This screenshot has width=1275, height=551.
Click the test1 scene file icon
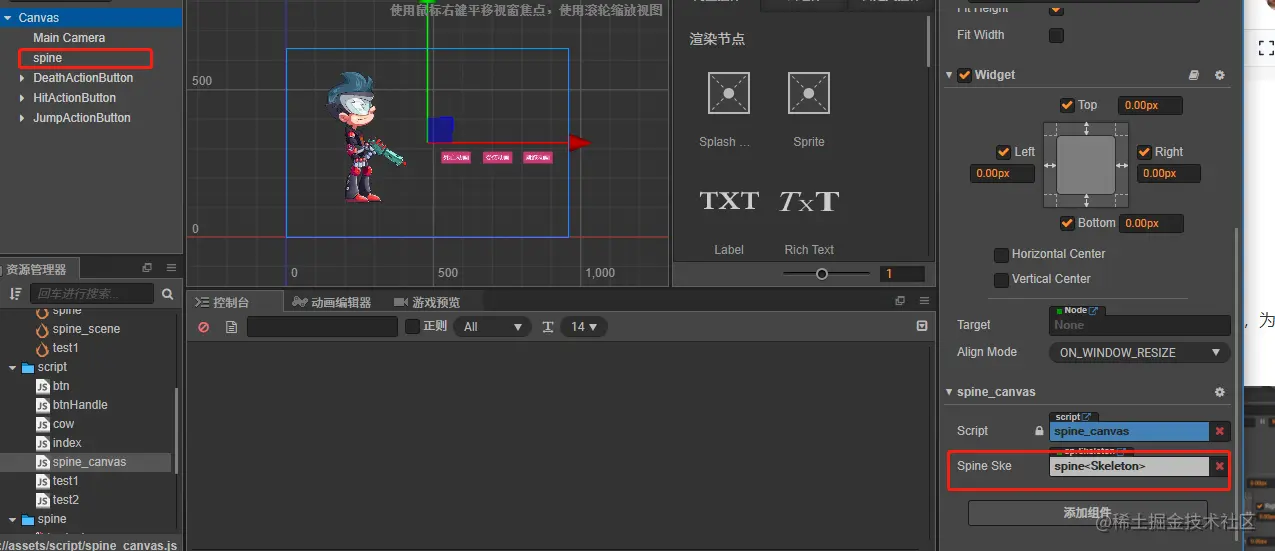42,348
